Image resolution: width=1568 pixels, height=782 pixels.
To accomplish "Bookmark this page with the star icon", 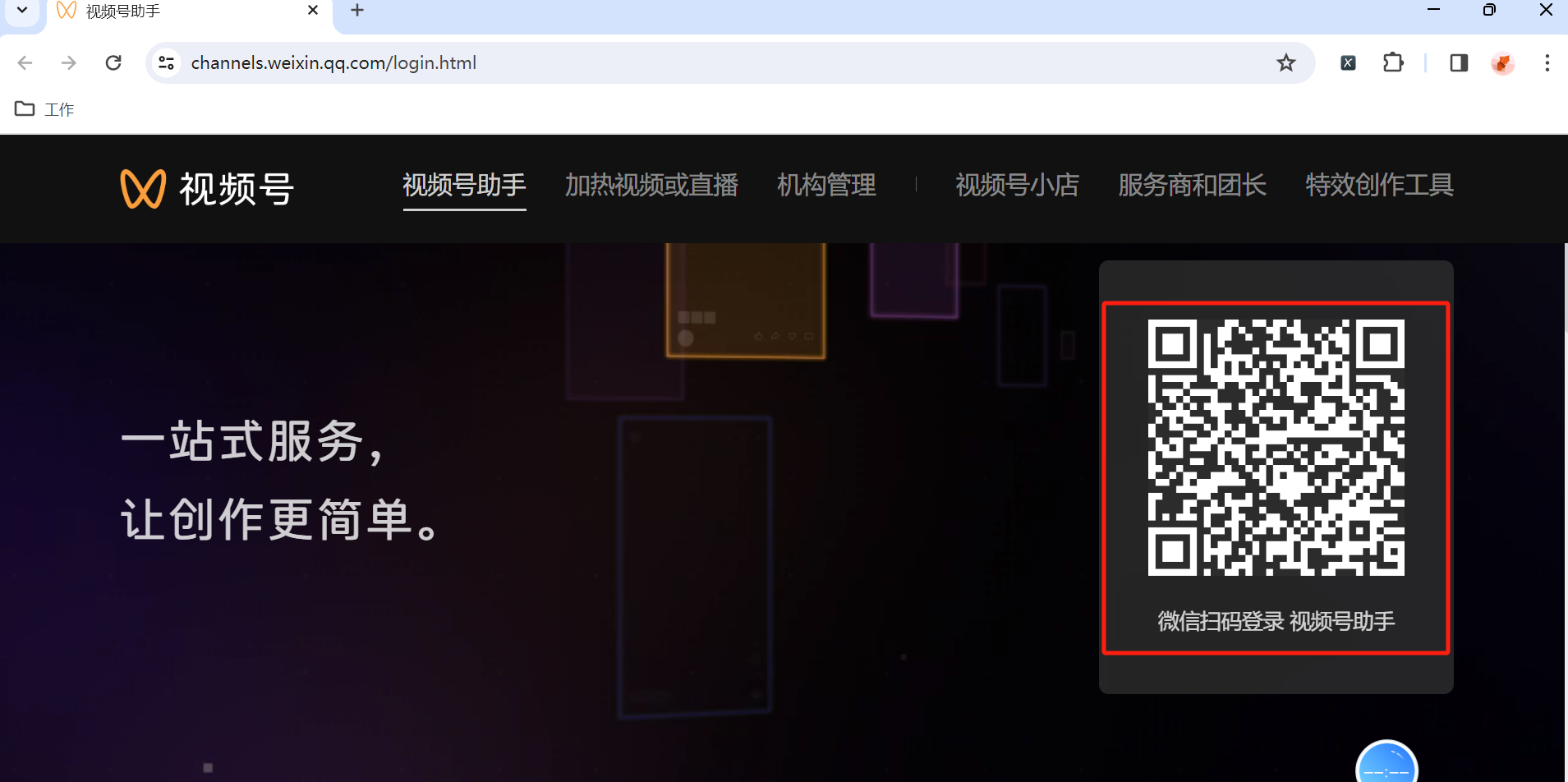I will pos(1286,63).
